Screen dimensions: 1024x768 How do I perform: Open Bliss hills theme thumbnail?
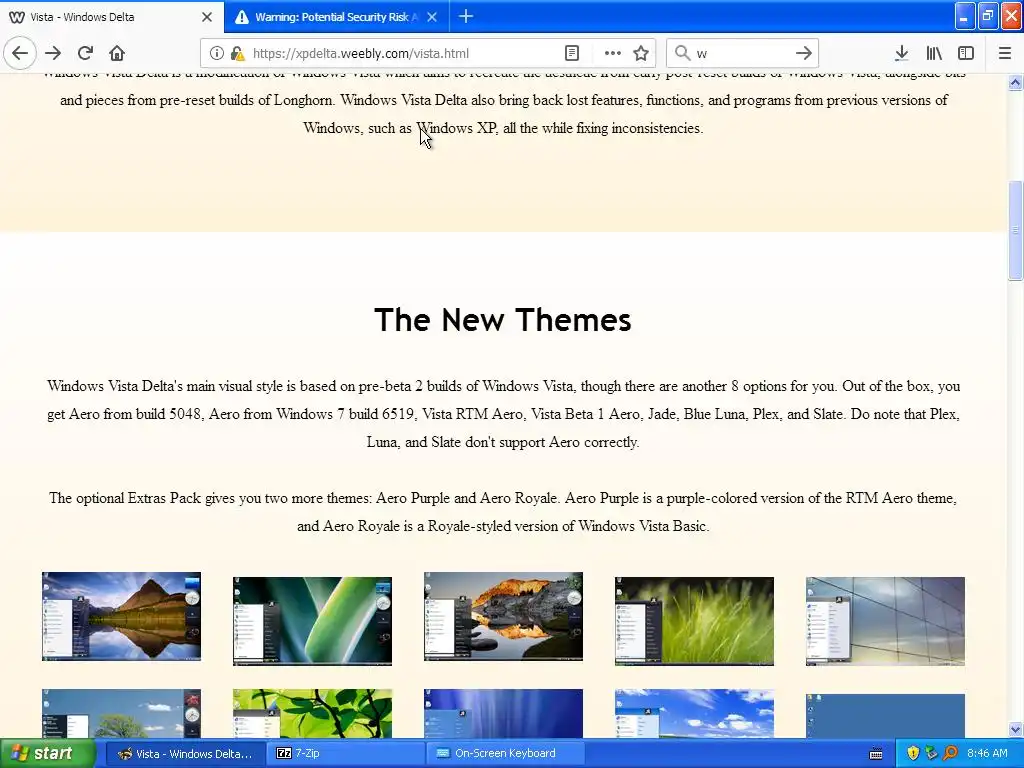click(694, 713)
